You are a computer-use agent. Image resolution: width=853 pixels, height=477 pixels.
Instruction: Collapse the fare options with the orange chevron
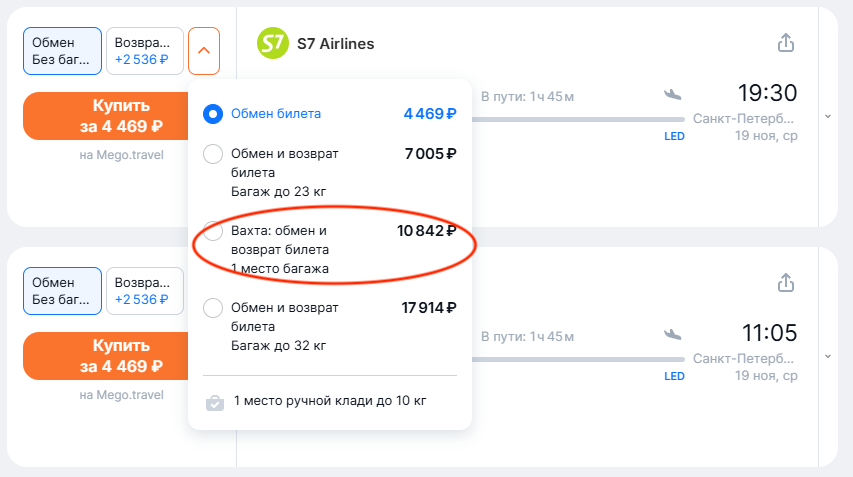pos(204,51)
